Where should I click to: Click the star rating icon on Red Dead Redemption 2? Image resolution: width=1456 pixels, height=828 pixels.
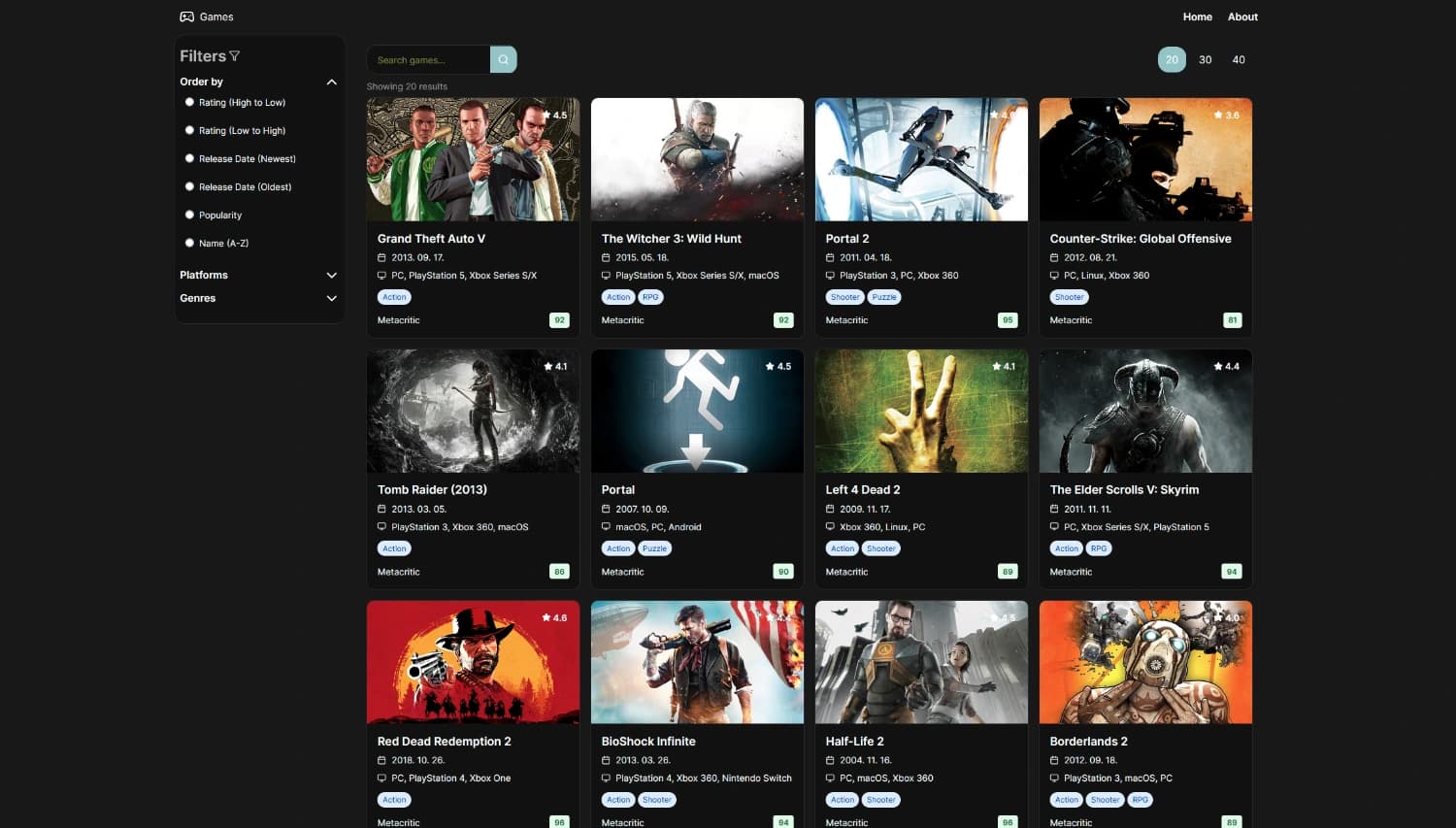pos(546,617)
